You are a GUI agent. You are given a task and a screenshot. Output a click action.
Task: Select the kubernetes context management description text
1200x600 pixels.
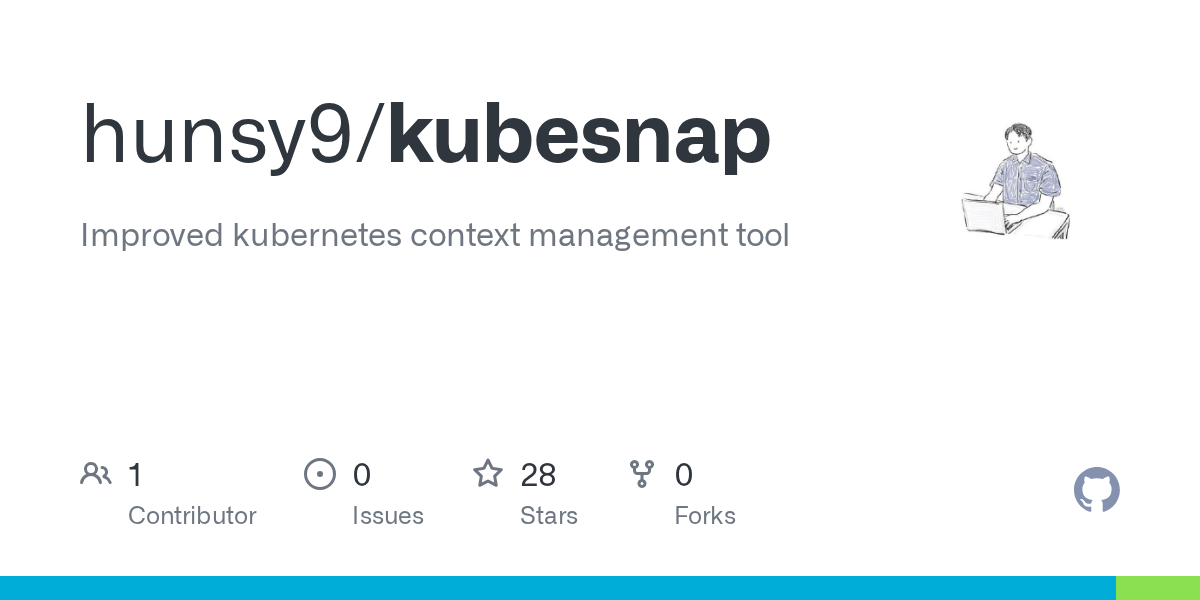point(435,236)
